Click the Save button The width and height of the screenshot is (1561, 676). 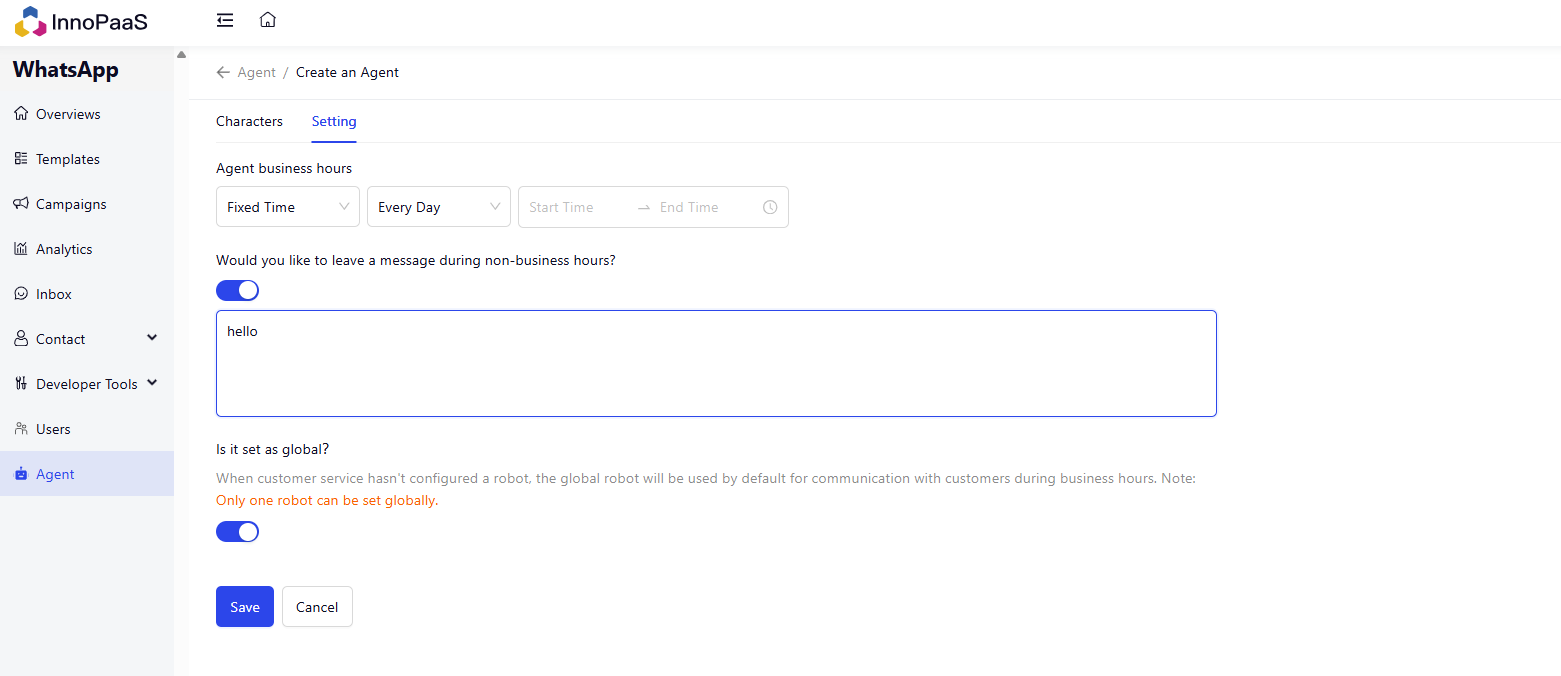point(245,607)
